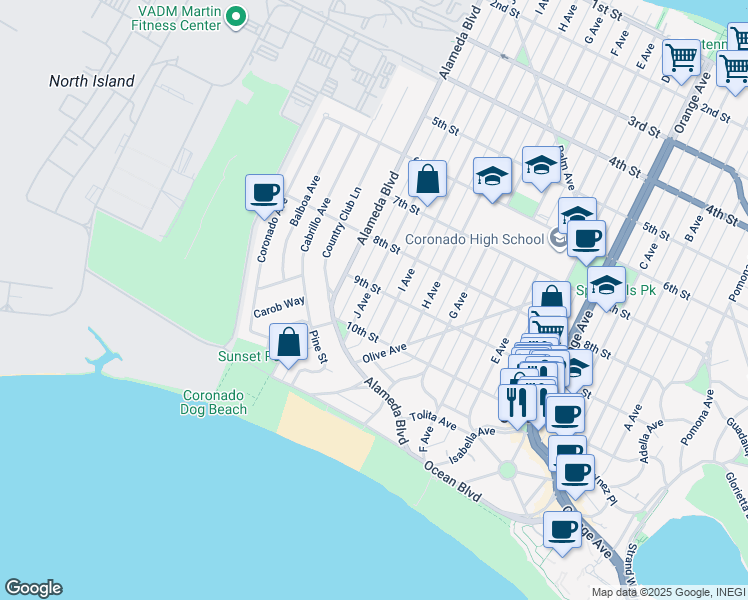Open the school marker over Spreckels Park

(x=606, y=286)
